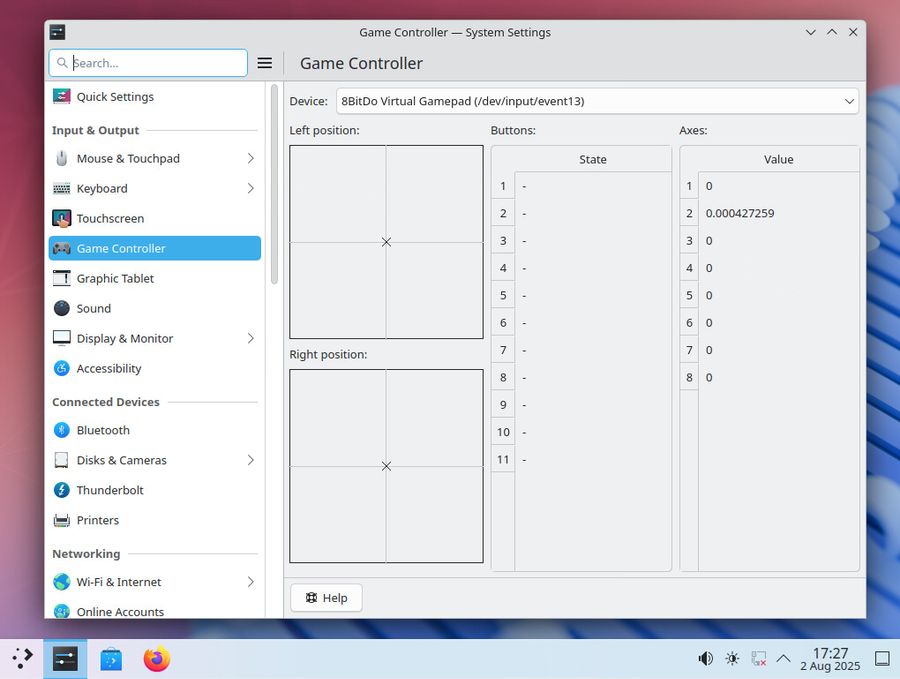
Task: Expand the Keyboard submenu chevron
Action: click(x=250, y=188)
